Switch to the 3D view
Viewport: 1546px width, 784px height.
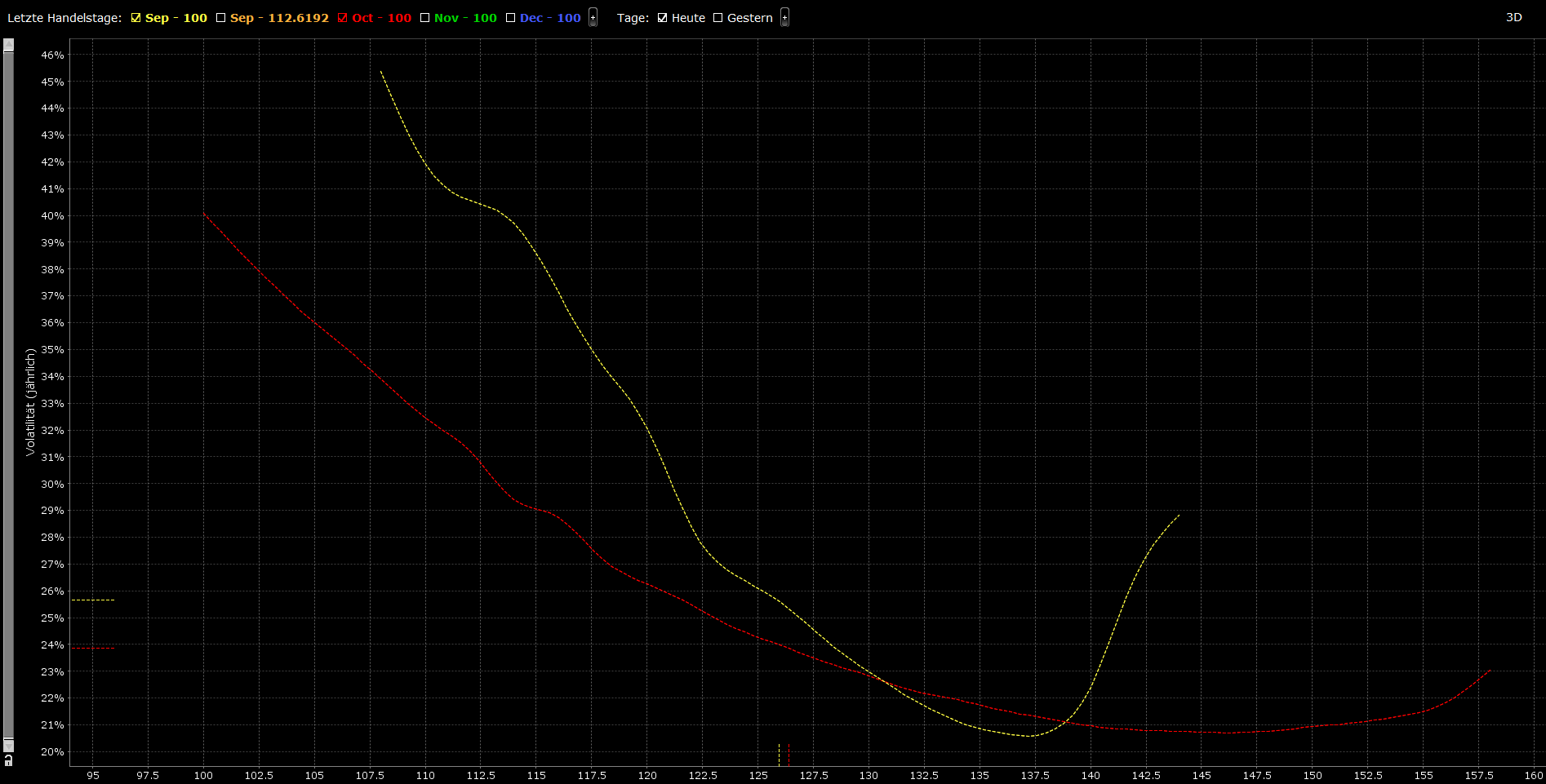1513,17
